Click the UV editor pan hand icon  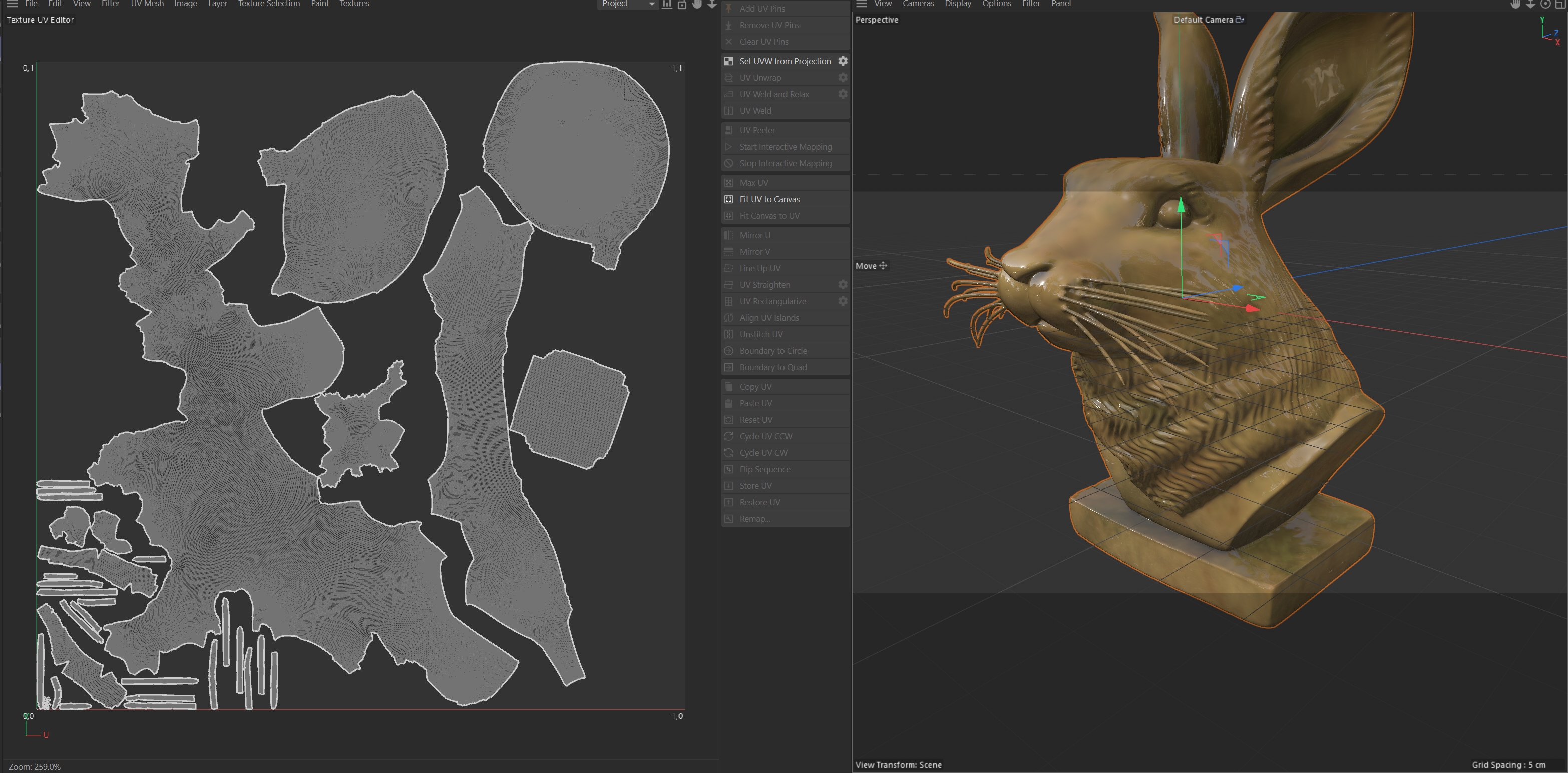coord(697,4)
